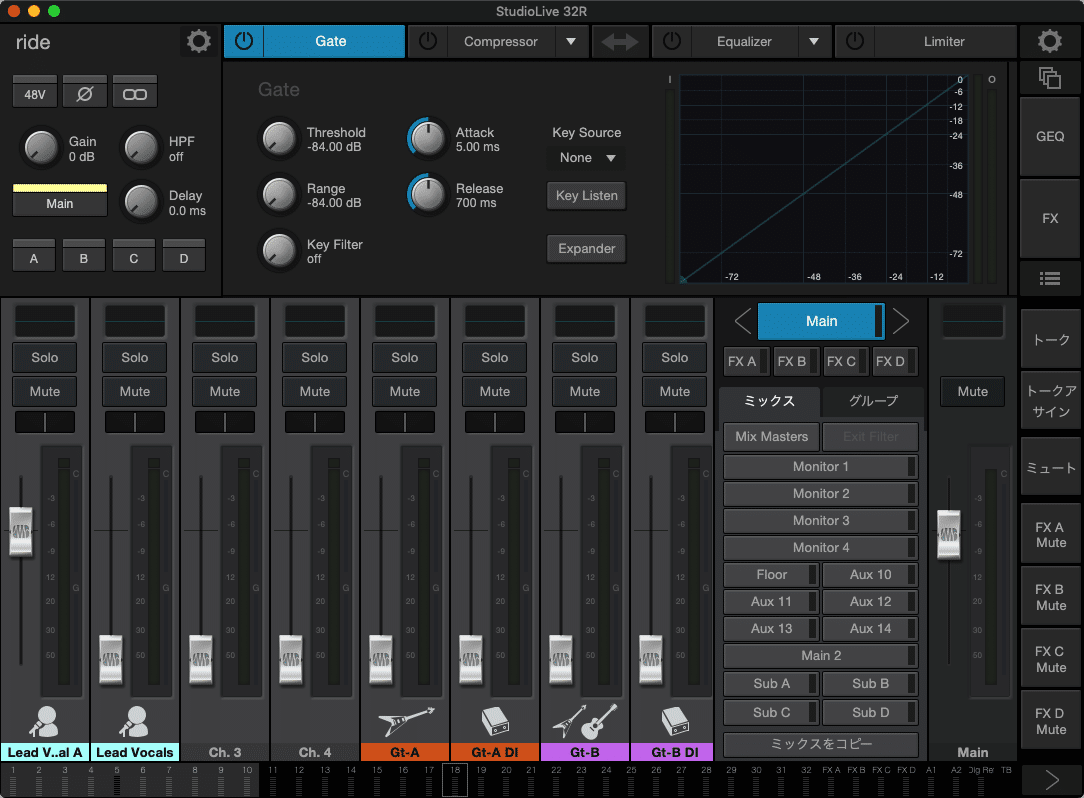Click ミックスをコピー button
Viewport: 1084px width, 798px height.
pos(821,744)
